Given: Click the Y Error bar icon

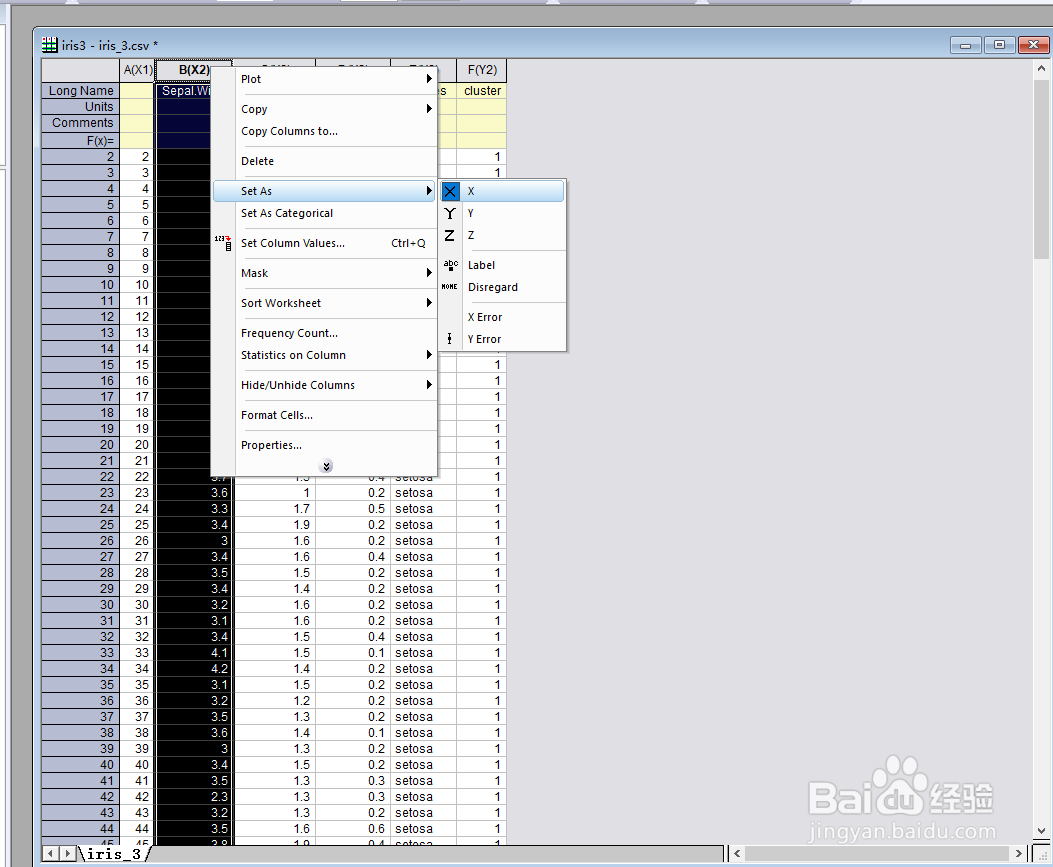Looking at the screenshot, I should click(449, 339).
